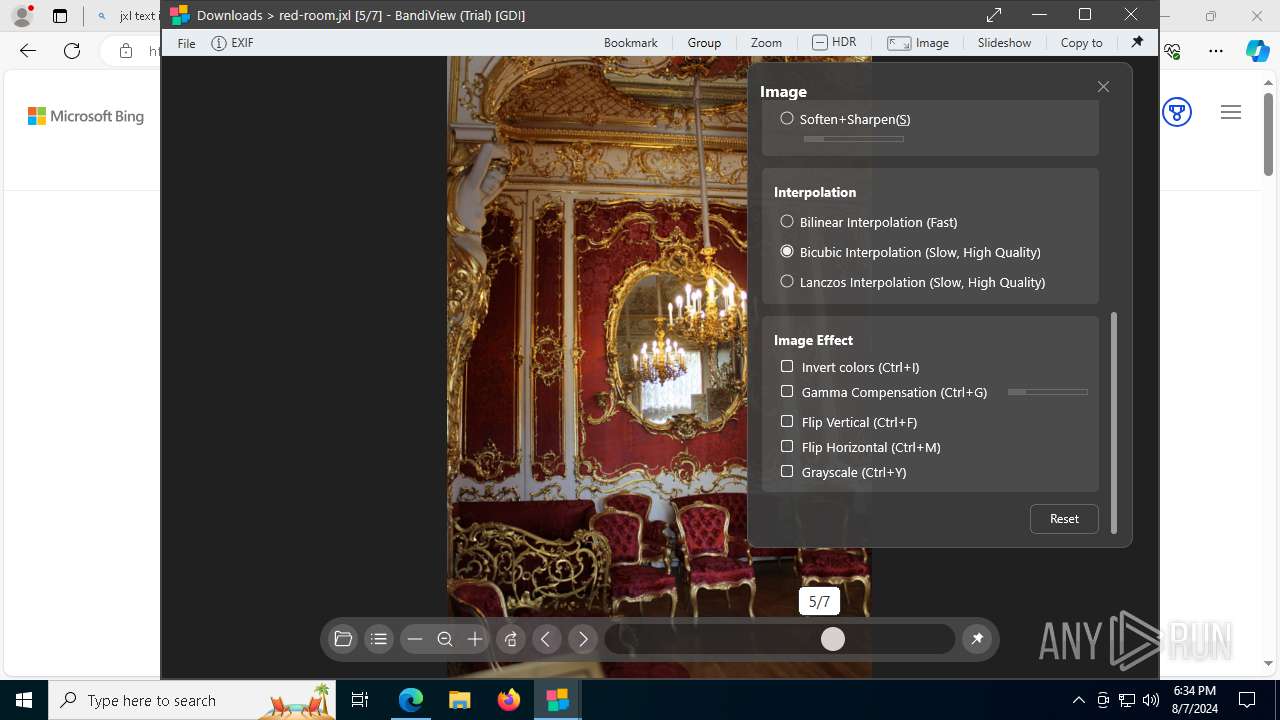The height and width of the screenshot is (720, 1280).
Task: Go to previous image arrow
Action: point(546,639)
